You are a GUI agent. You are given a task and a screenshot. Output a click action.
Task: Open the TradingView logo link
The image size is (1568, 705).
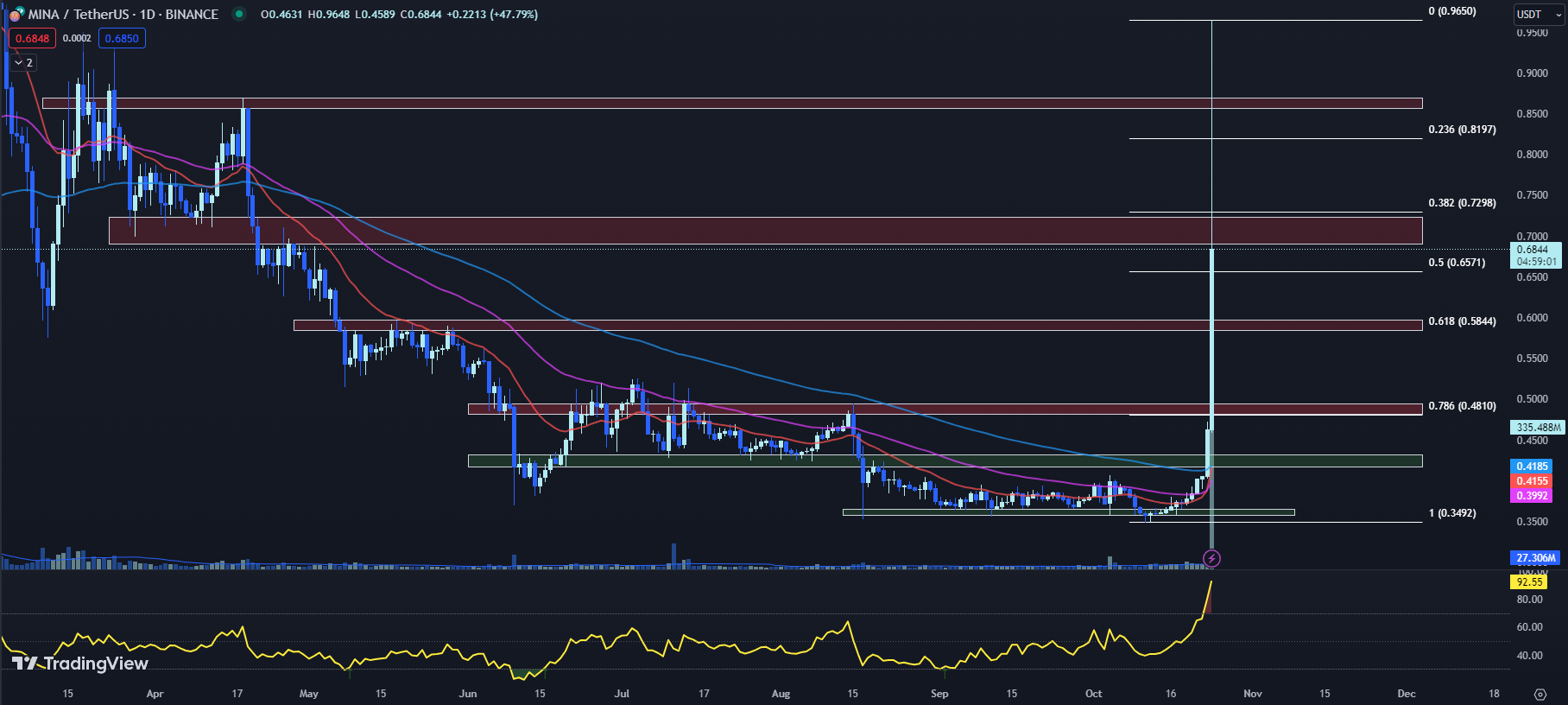tap(80, 664)
